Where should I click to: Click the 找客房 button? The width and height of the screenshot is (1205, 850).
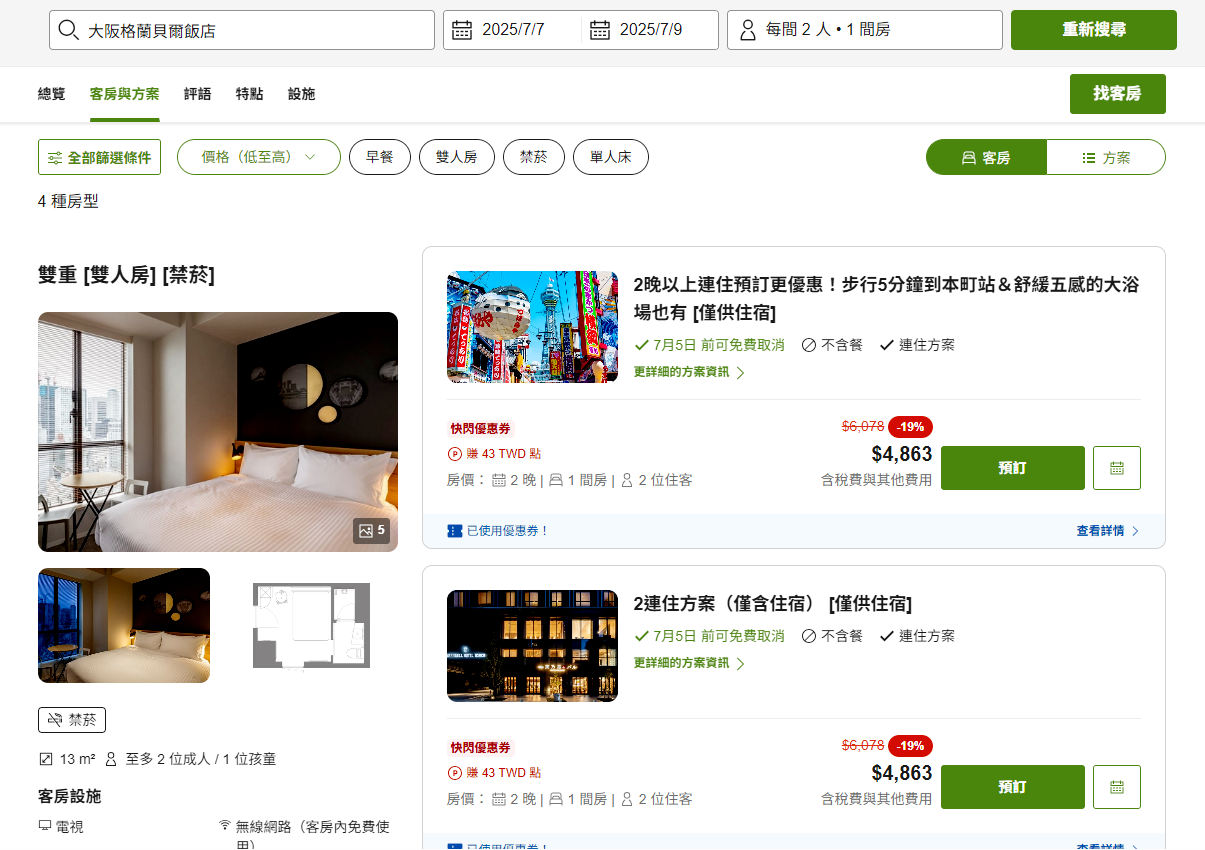[1116, 94]
